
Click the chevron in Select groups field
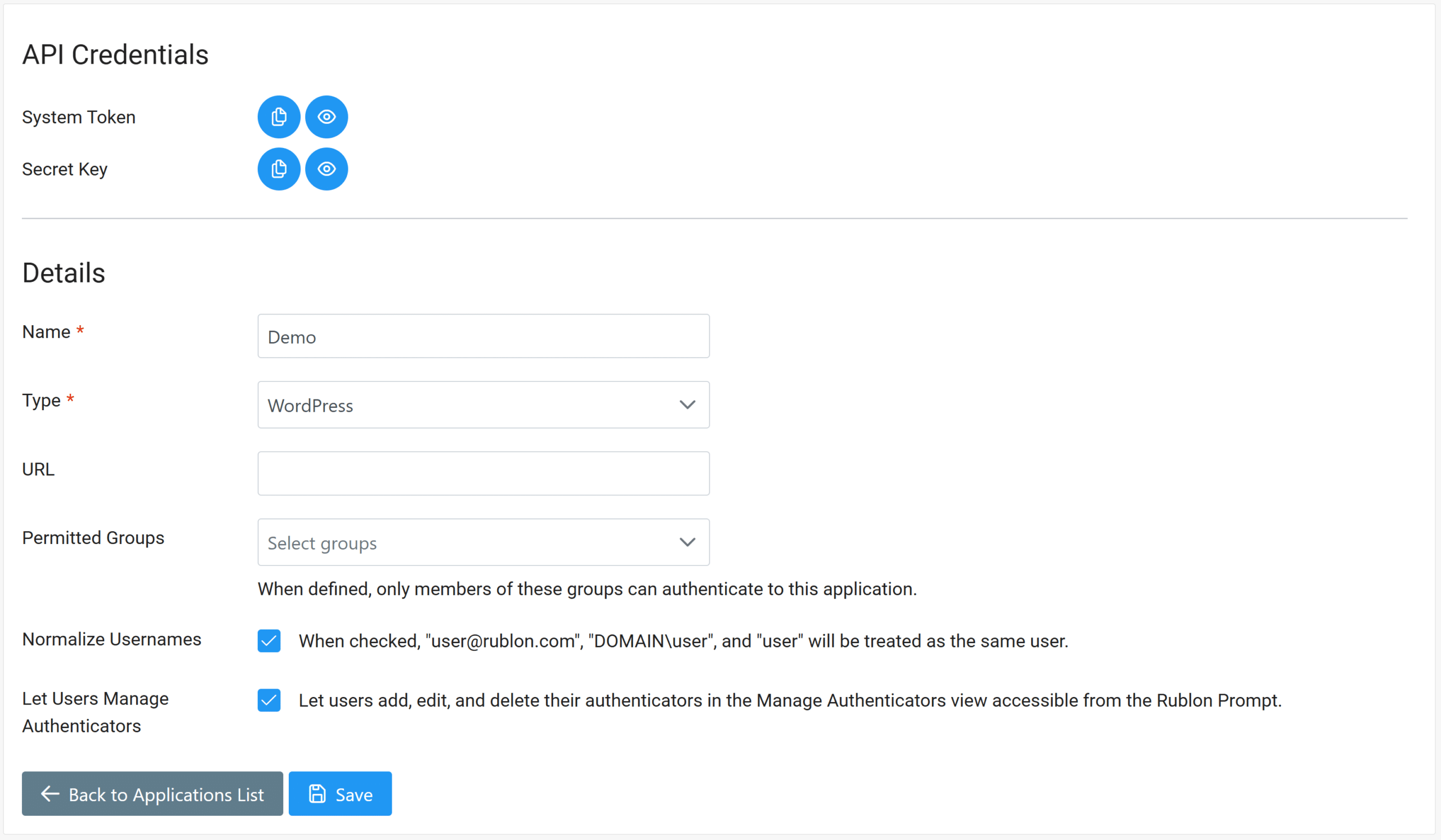(x=687, y=542)
